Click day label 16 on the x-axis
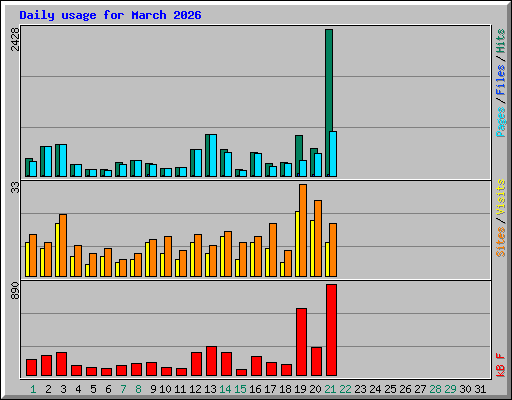Viewport: 512px width, 400px height. [x=255, y=389]
